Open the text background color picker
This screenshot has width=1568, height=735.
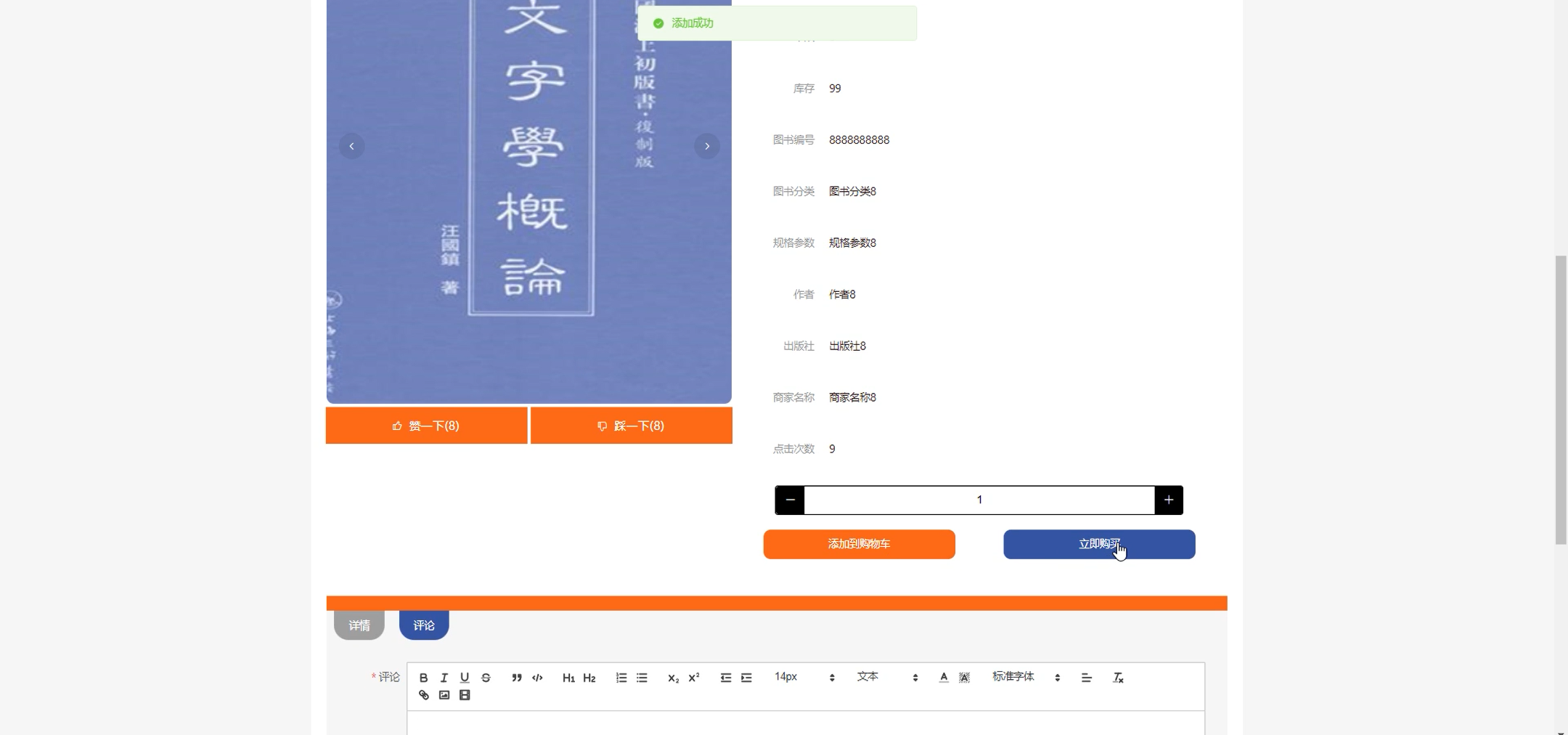(x=964, y=677)
